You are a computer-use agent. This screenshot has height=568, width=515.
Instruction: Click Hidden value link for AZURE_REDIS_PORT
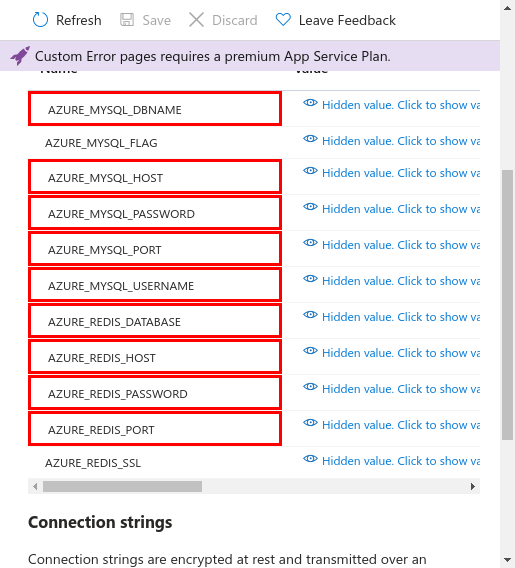(x=401, y=425)
